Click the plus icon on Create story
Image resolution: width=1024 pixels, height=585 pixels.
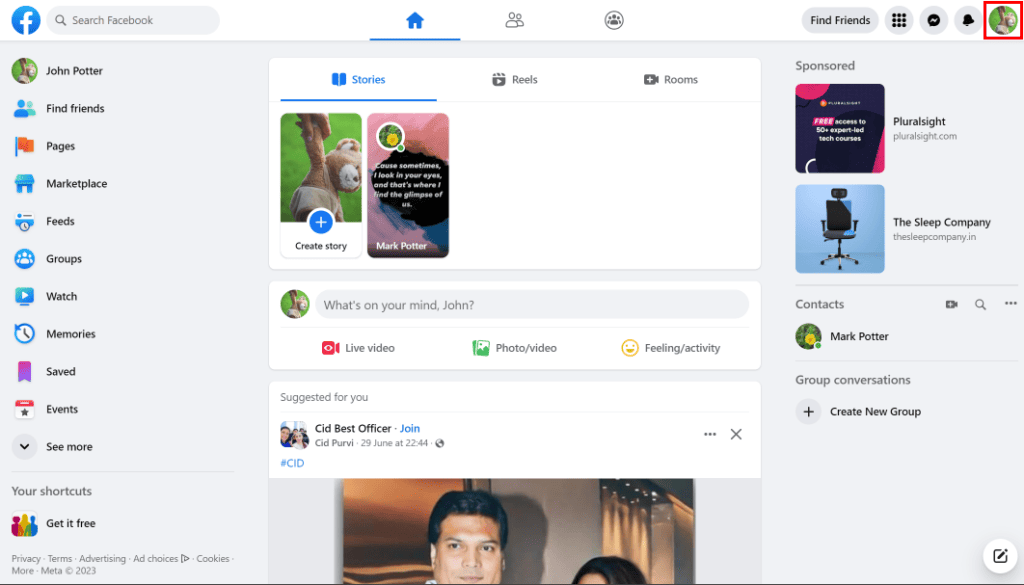coord(321,222)
